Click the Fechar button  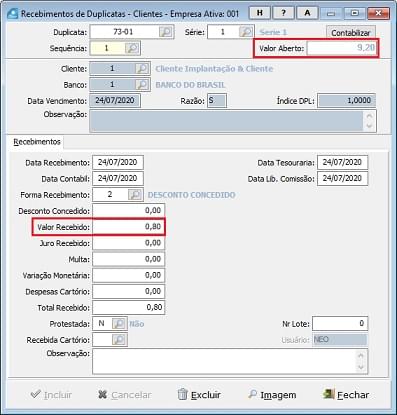[x=346, y=395]
